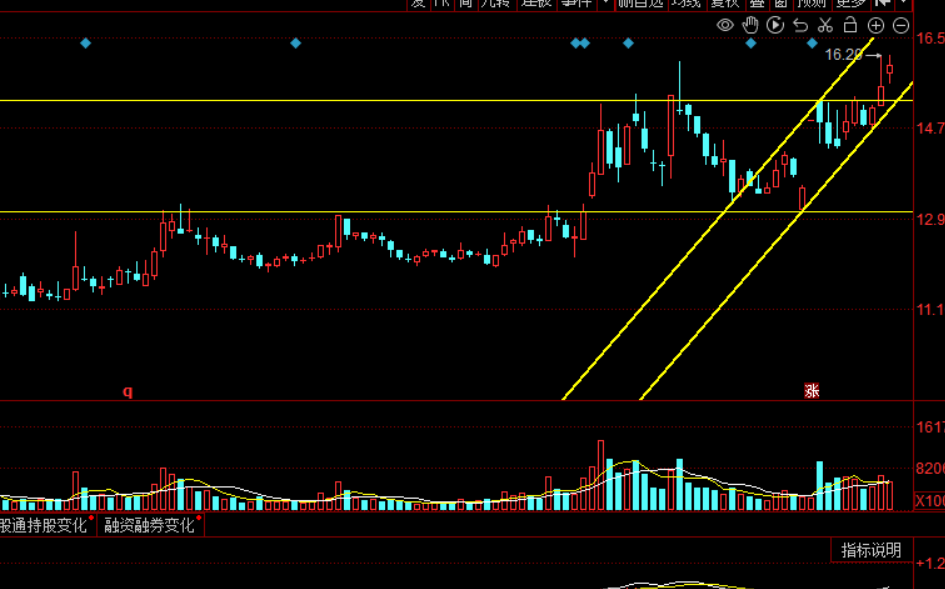Open the 复权 toolbar item
Image resolution: width=945 pixels, height=589 pixels.
[x=724, y=4]
